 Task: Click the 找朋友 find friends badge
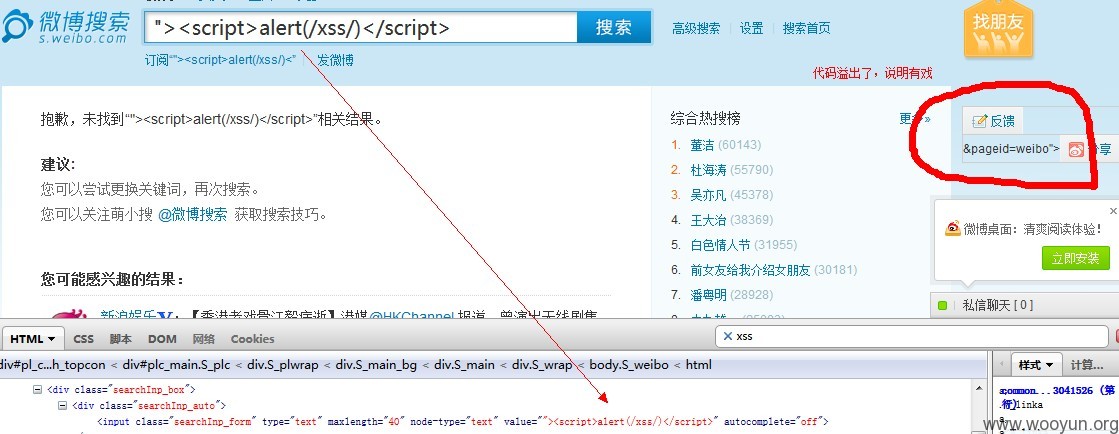point(998,29)
